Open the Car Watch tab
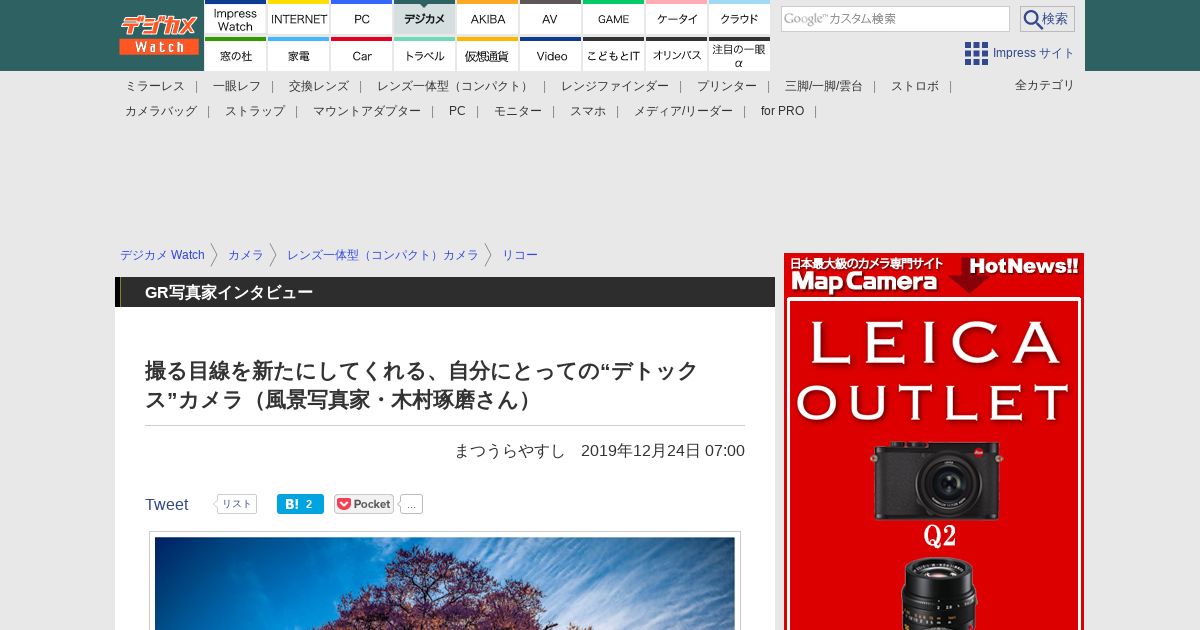 [x=362, y=55]
